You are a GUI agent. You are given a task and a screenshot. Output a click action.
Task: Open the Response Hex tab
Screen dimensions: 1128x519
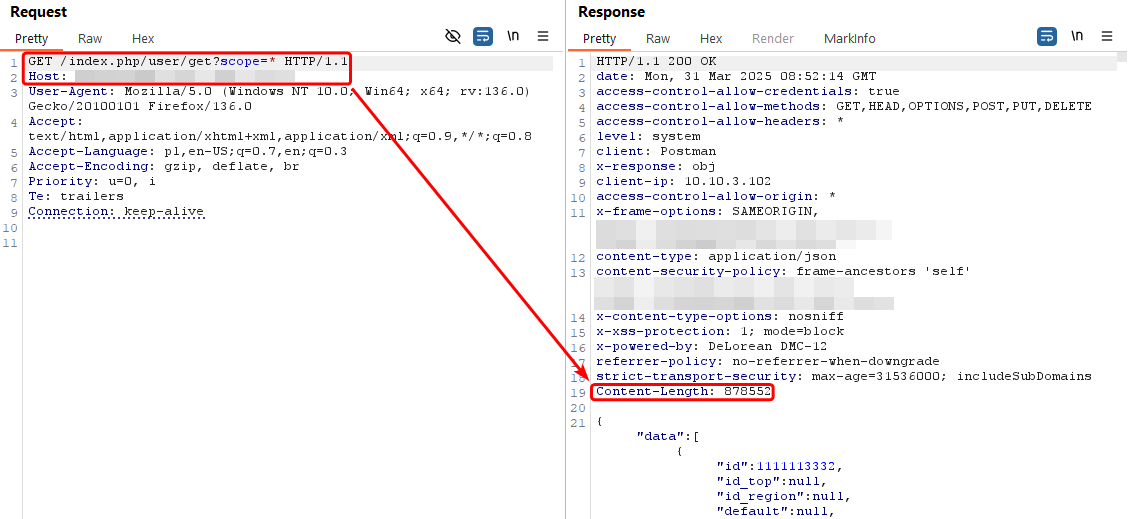coord(711,39)
